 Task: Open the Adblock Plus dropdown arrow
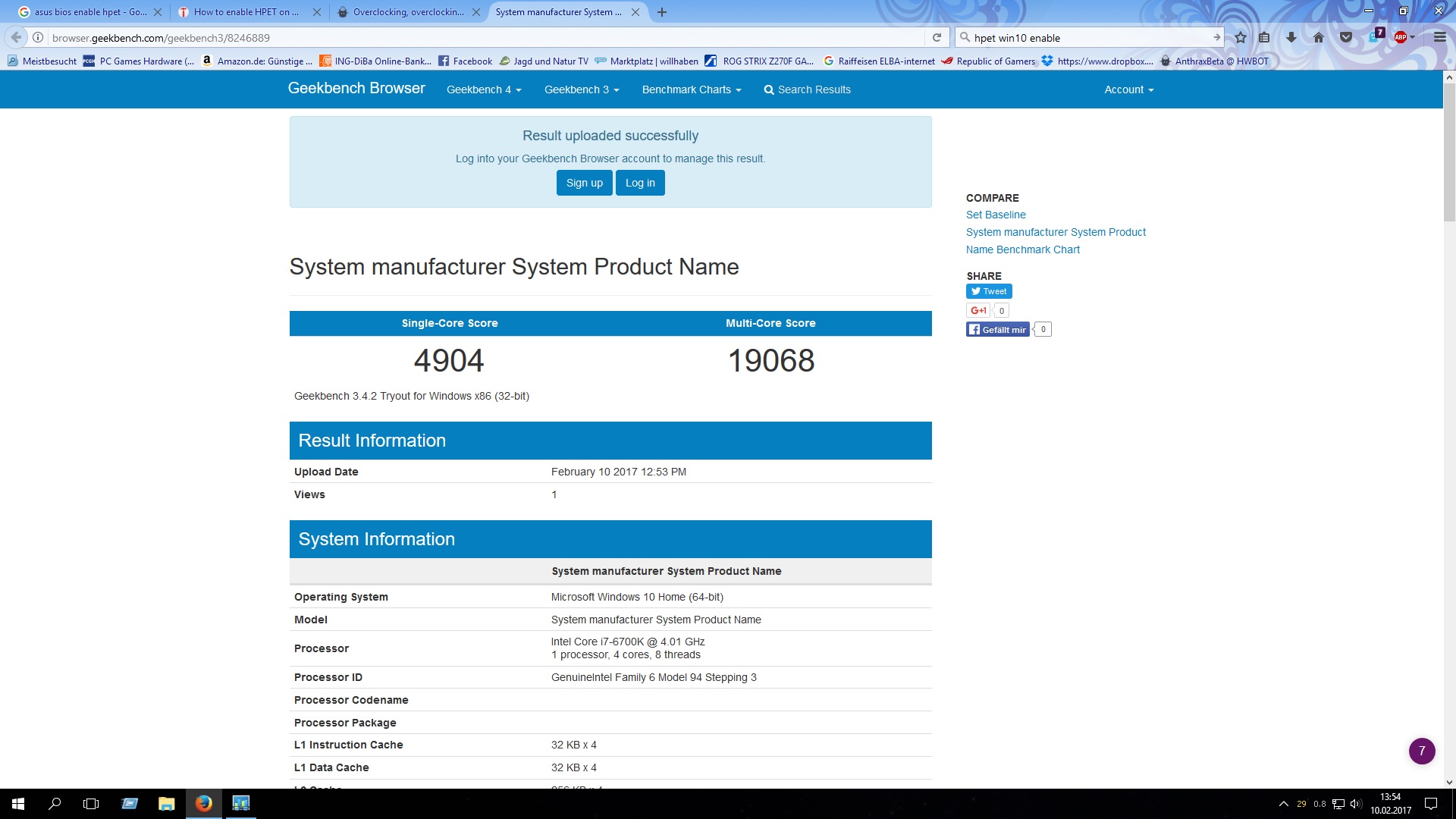click(1412, 37)
